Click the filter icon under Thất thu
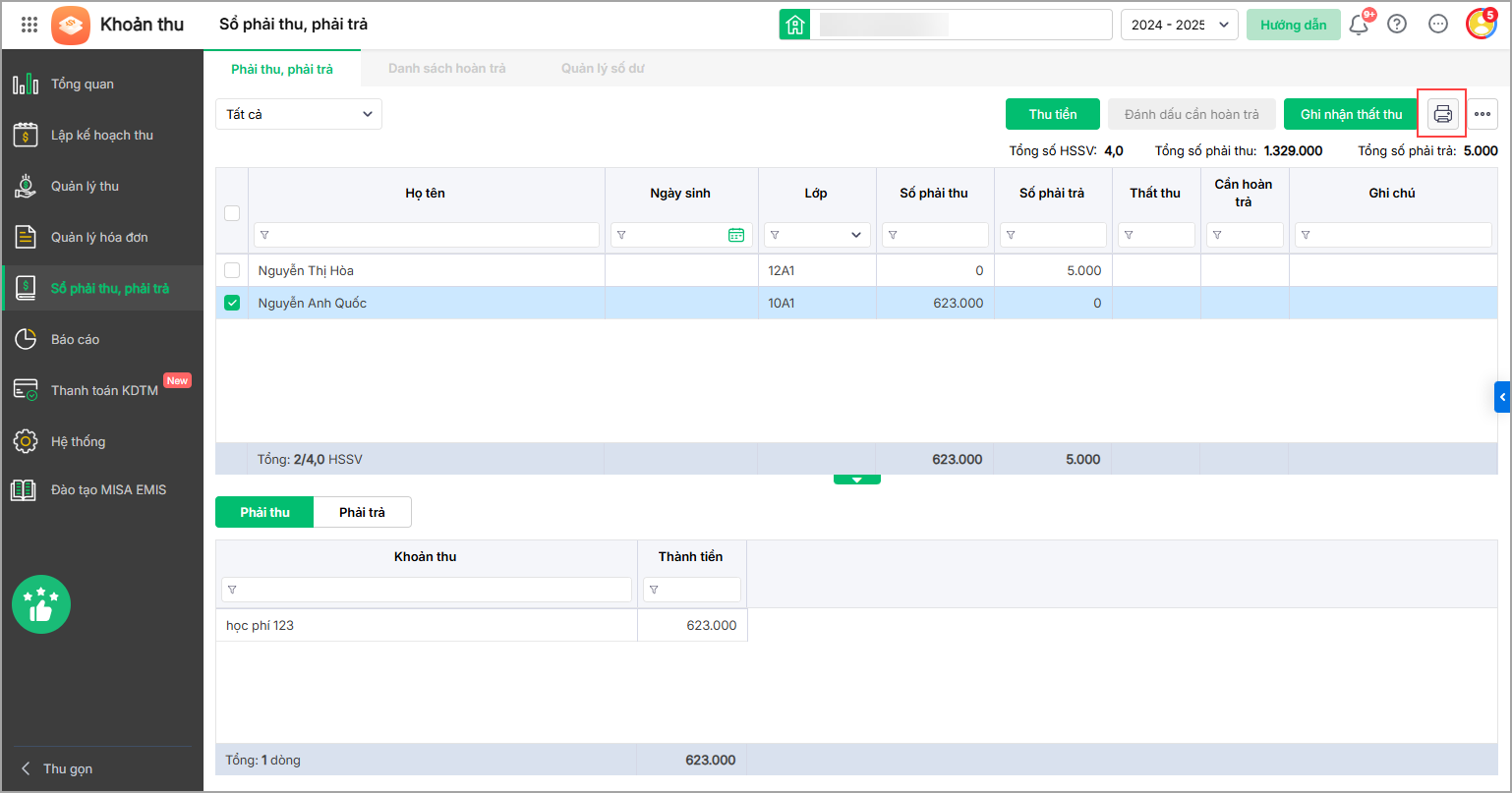 click(x=1129, y=235)
